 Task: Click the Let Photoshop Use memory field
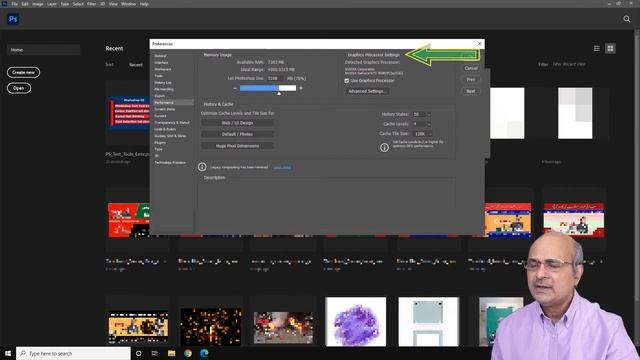275,78
